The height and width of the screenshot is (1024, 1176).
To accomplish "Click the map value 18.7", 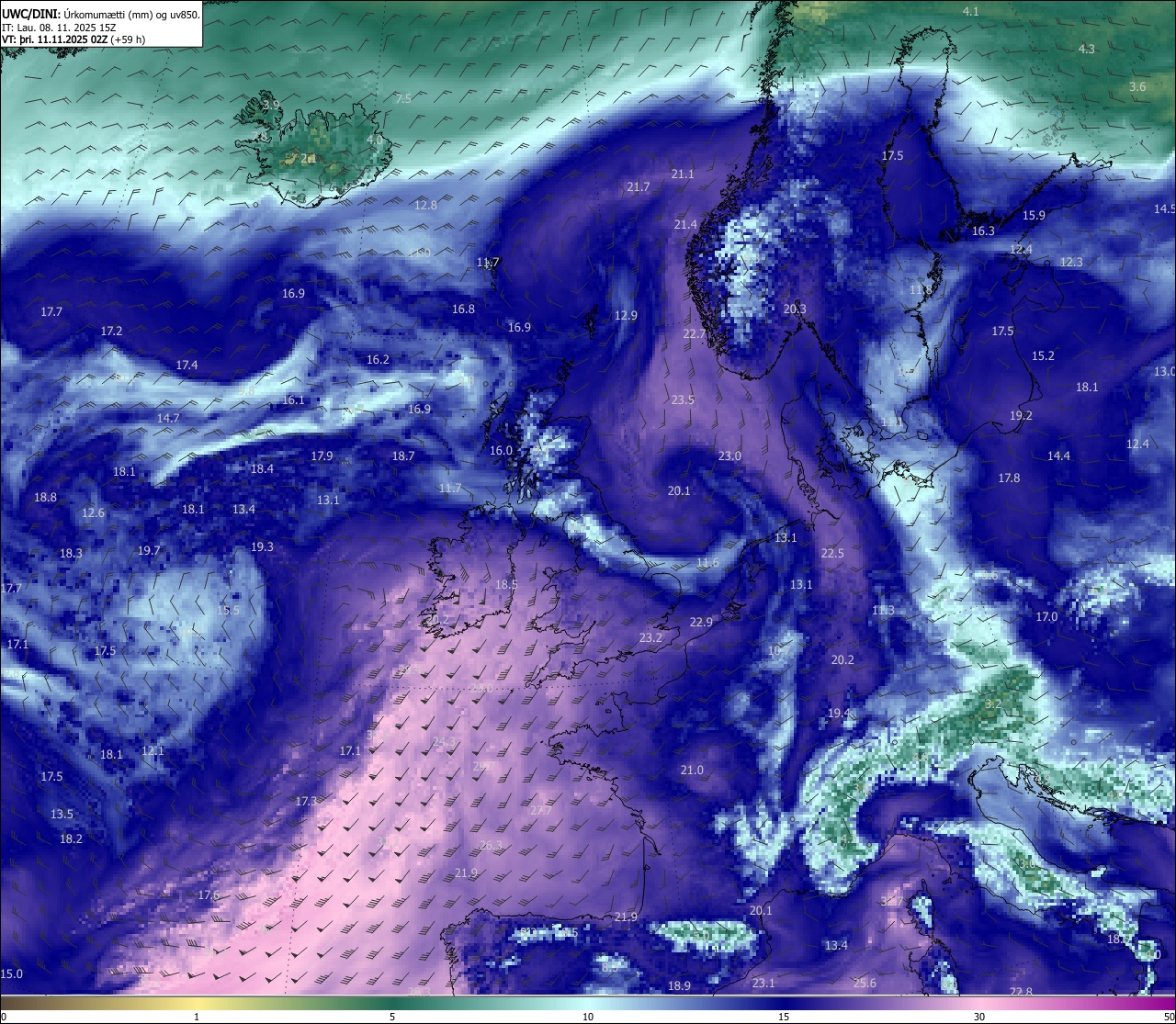I will pyautogui.click(x=403, y=456).
